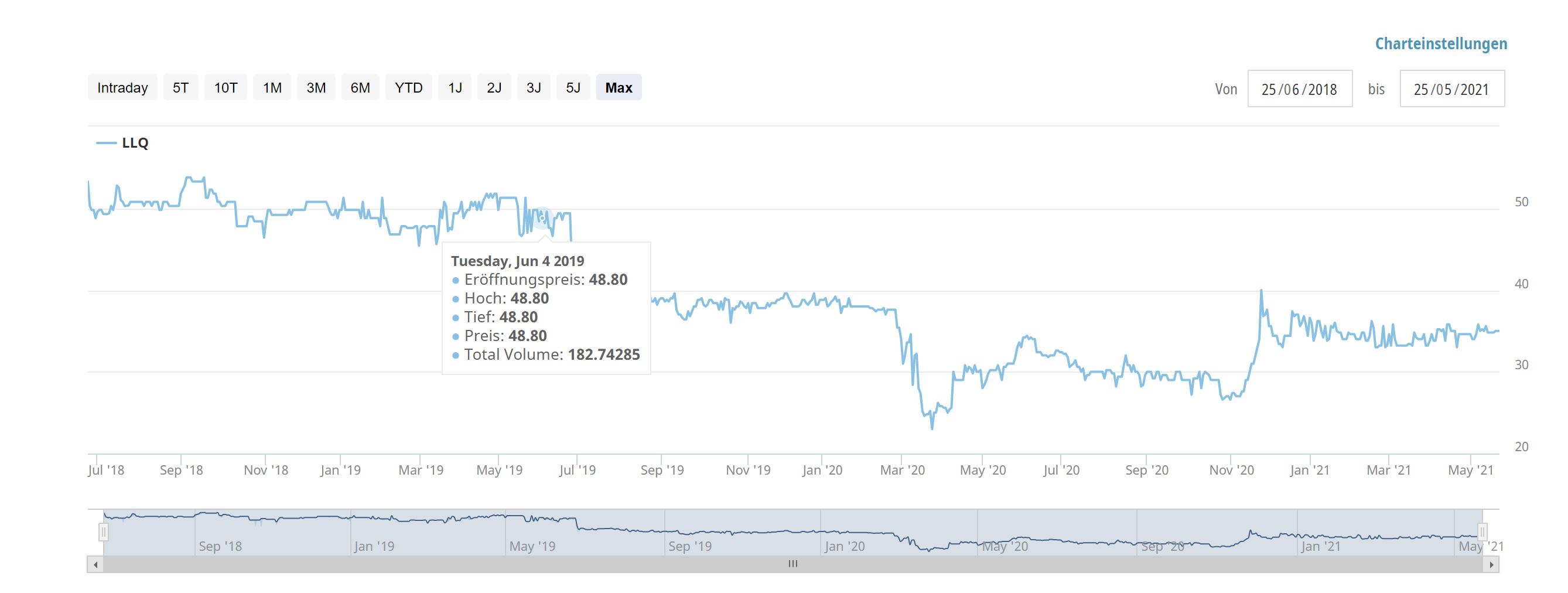Viewport: 1568px width, 593px height.
Task: Select the YTD range
Action: tap(408, 88)
